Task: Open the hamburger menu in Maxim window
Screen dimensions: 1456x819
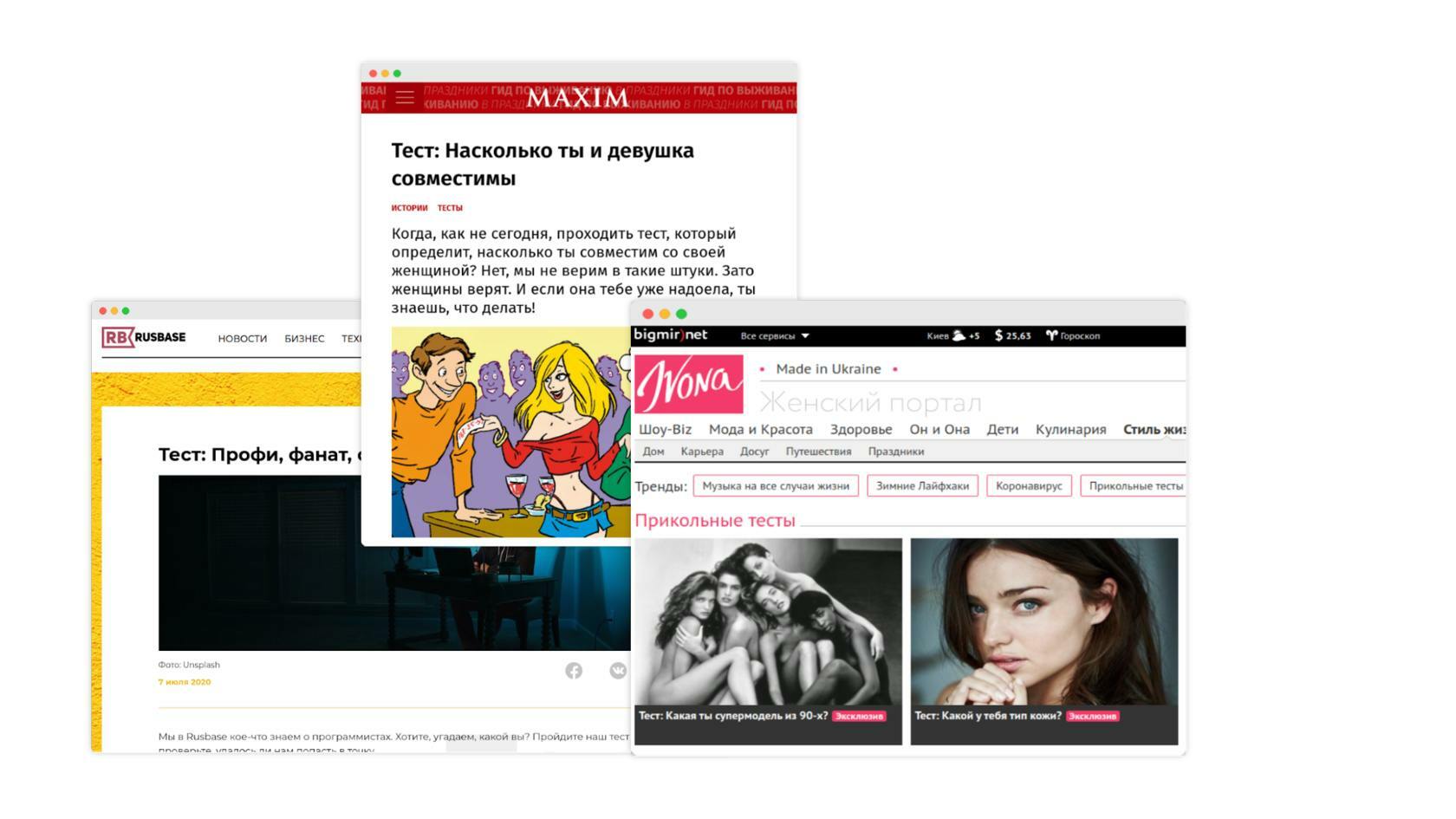Action: [405, 97]
